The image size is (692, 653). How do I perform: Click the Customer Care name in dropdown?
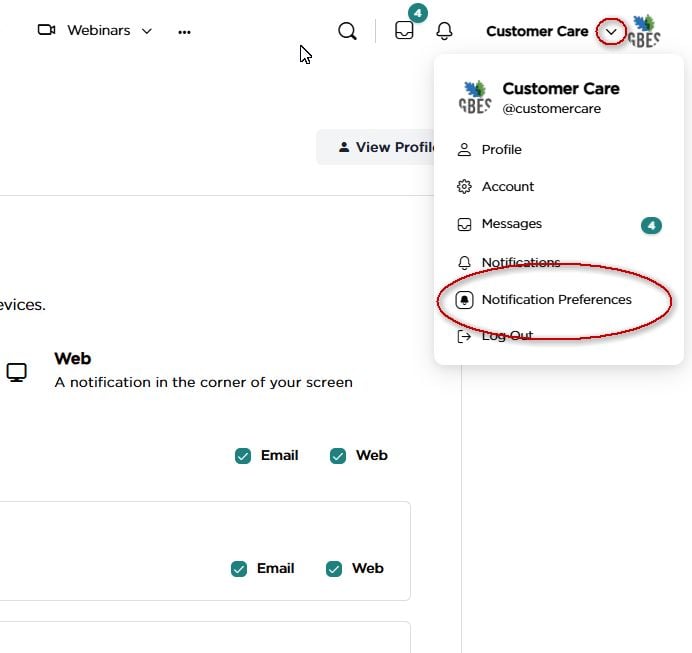tap(561, 89)
